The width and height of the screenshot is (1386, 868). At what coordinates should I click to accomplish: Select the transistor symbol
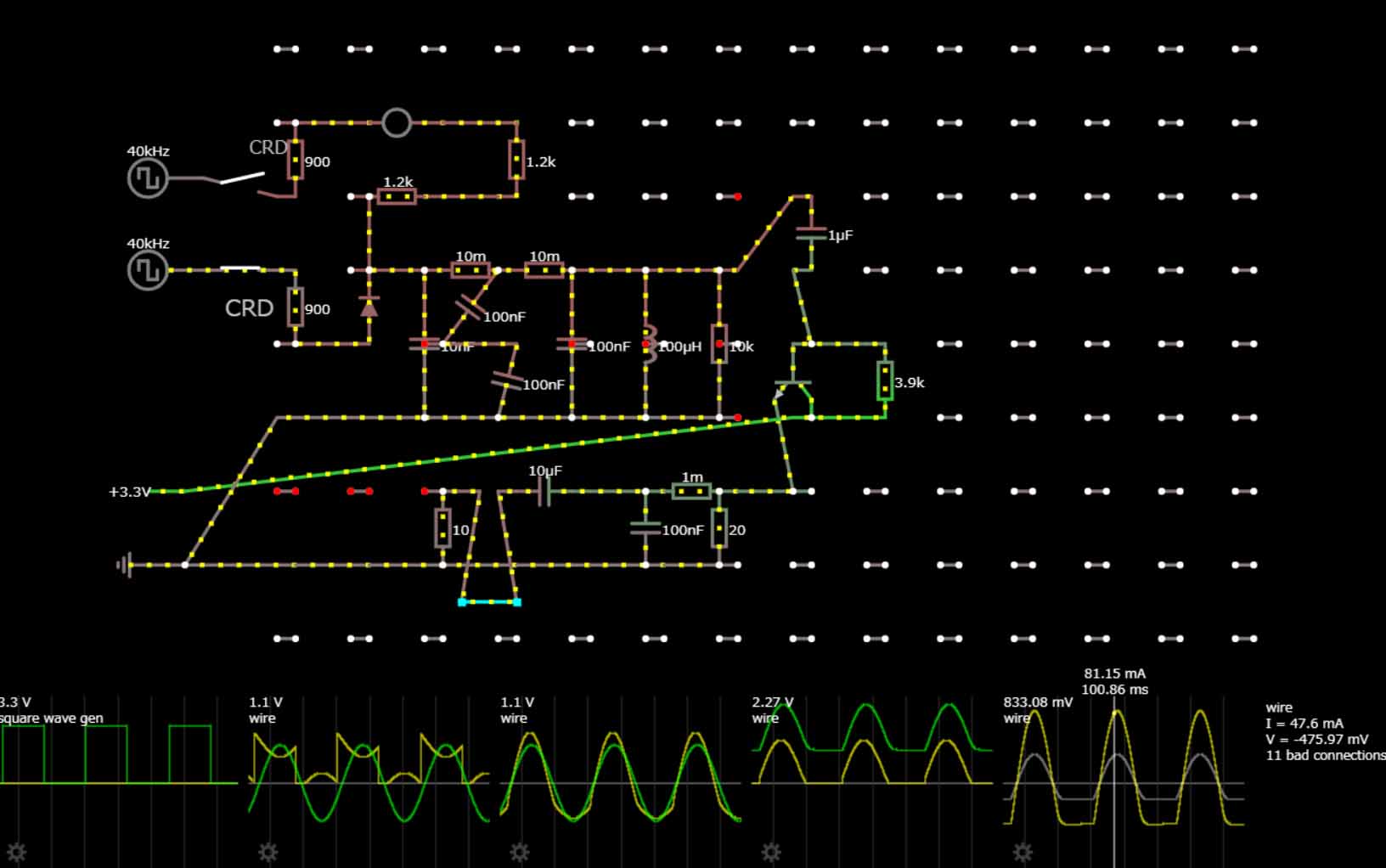[x=795, y=392]
